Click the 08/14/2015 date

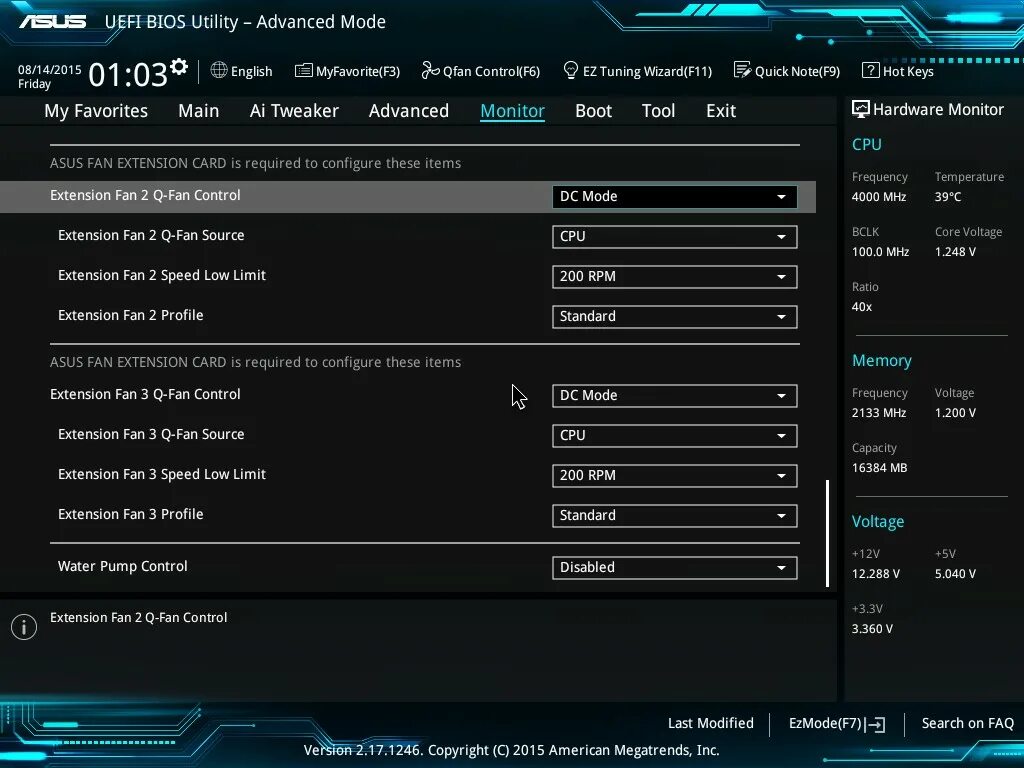(x=50, y=69)
